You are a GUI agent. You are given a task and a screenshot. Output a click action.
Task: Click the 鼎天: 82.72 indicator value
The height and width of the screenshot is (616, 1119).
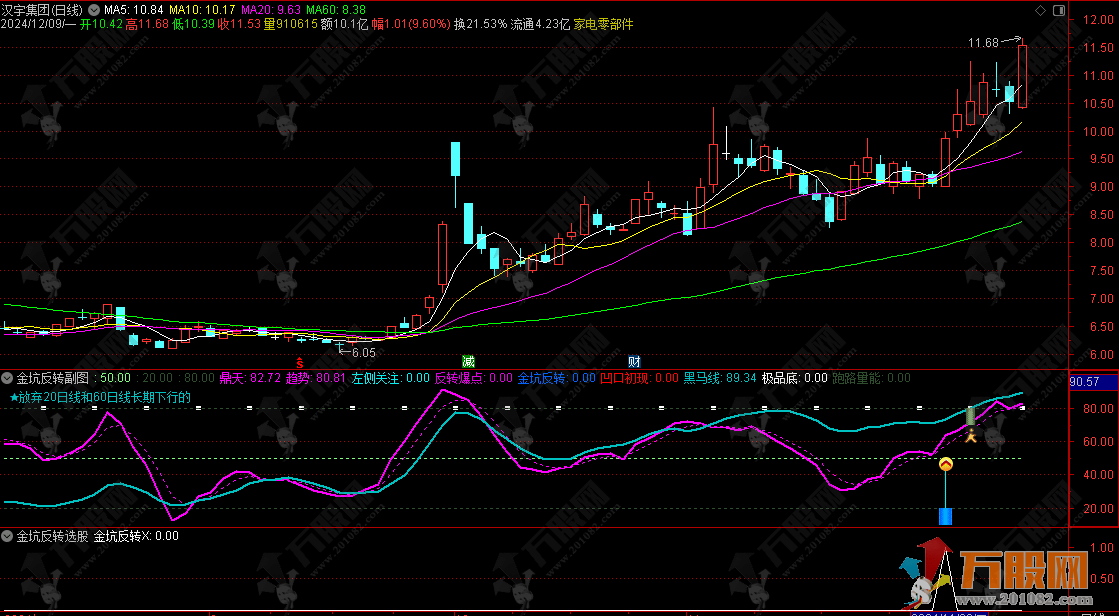(250, 378)
